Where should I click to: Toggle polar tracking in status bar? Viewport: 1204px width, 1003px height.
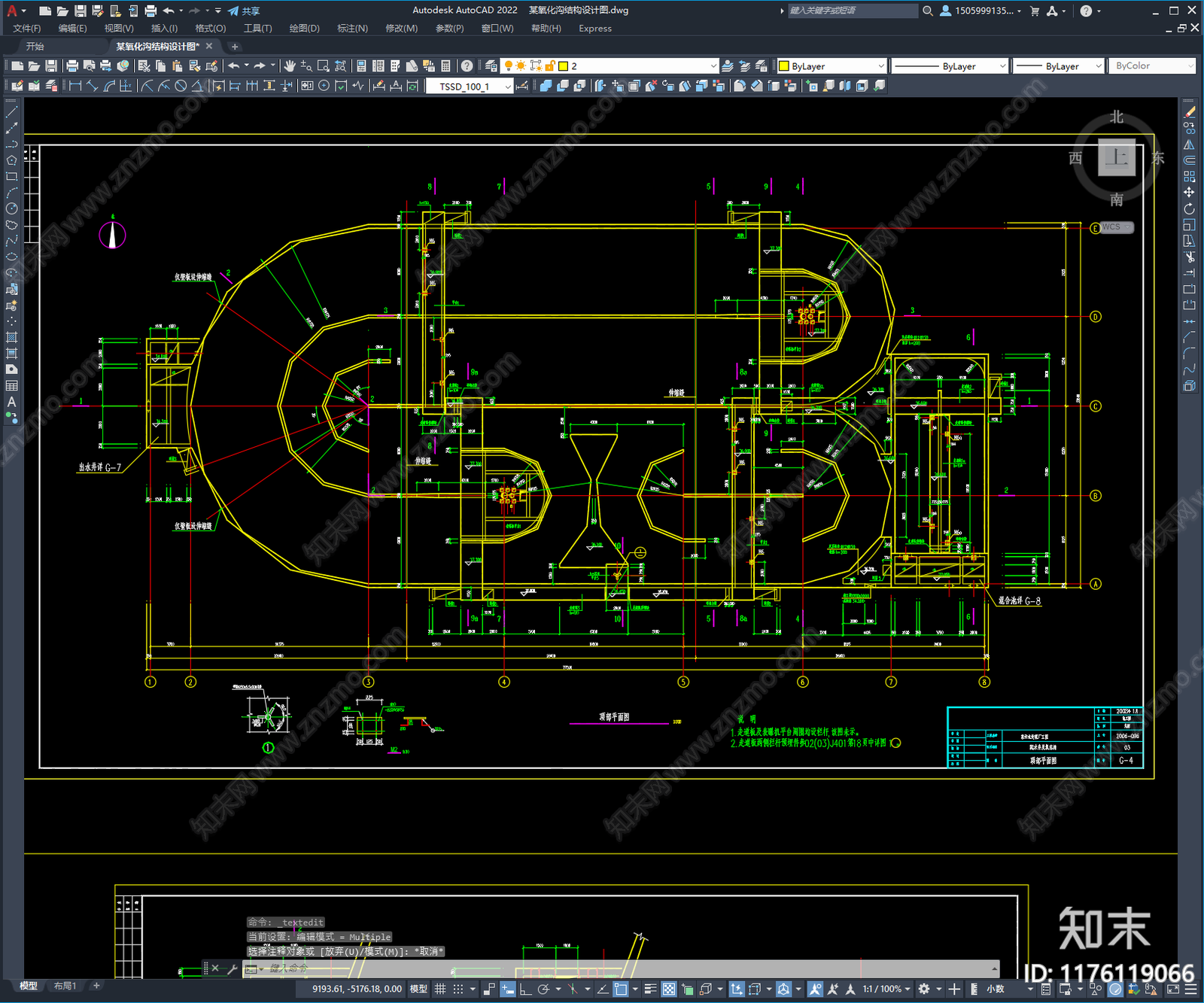543,989
